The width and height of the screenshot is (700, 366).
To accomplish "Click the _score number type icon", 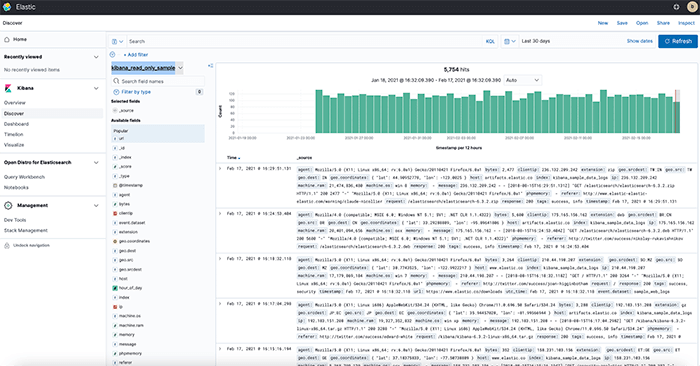I will (x=115, y=166).
